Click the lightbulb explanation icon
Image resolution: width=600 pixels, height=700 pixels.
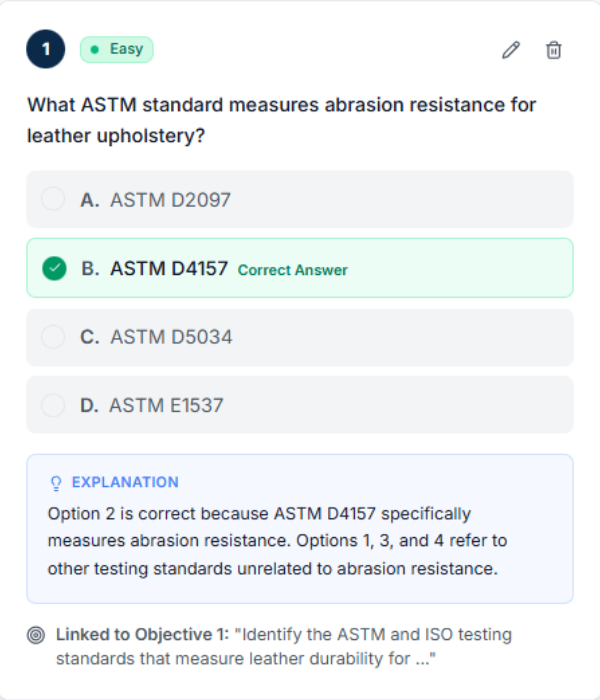56,483
